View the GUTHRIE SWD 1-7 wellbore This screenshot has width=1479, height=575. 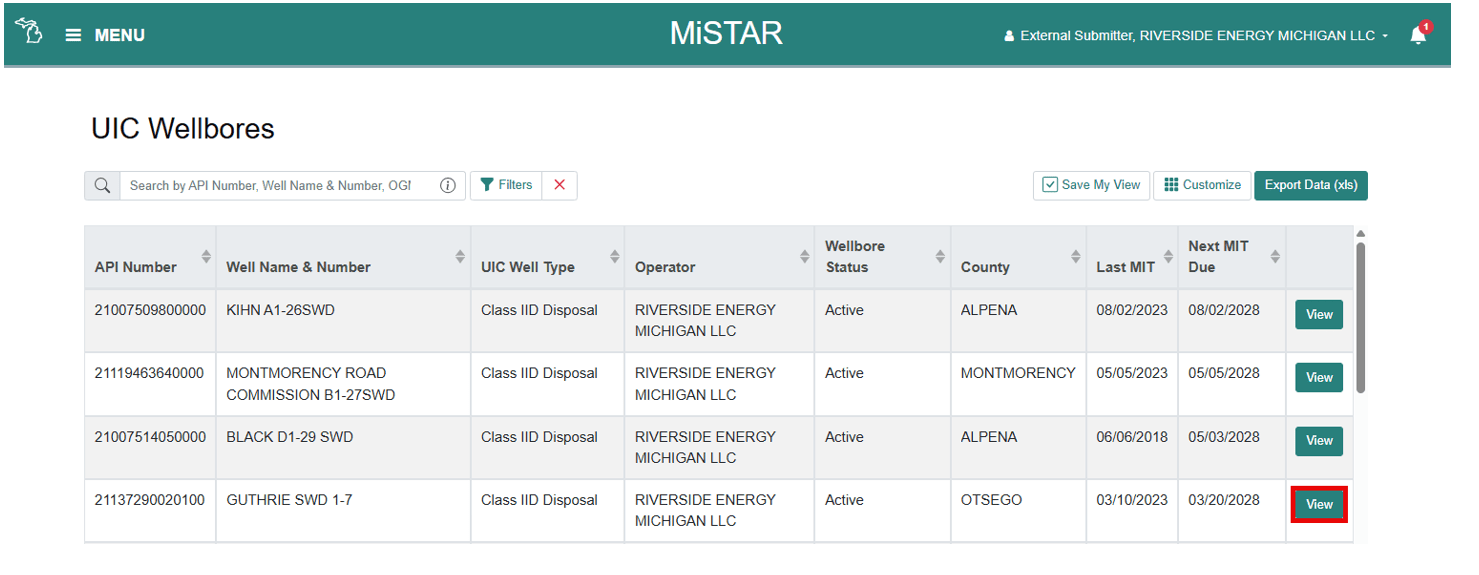click(1319, 505)
